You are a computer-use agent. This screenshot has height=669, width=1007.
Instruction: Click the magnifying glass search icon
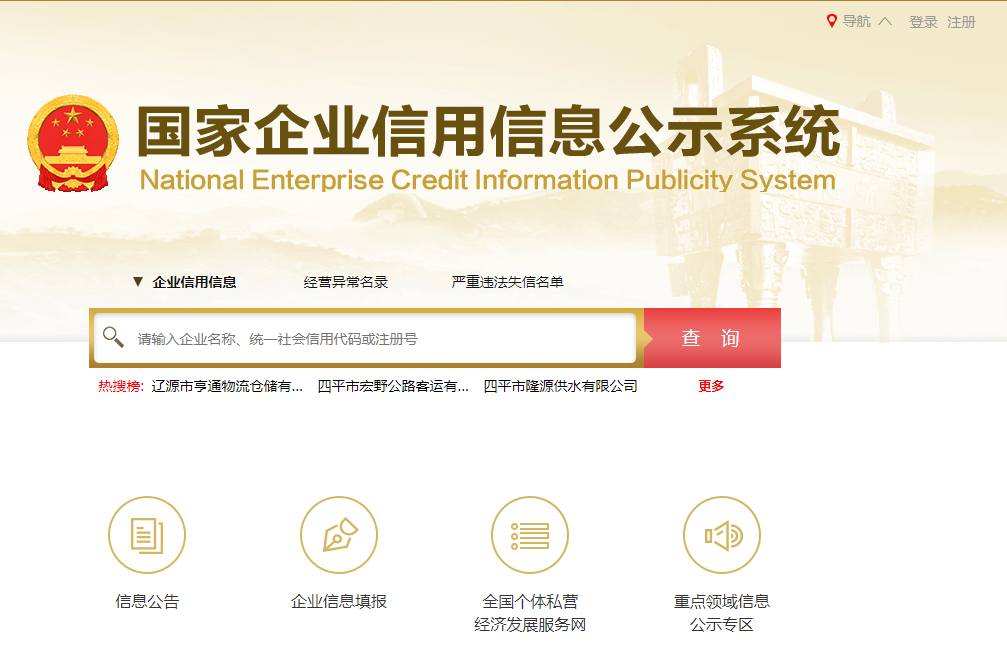113,337
